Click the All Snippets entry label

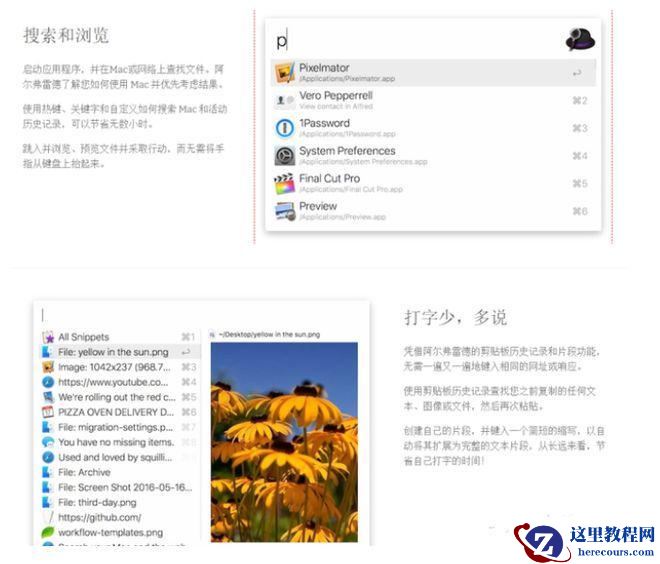[x=83, y=337]
